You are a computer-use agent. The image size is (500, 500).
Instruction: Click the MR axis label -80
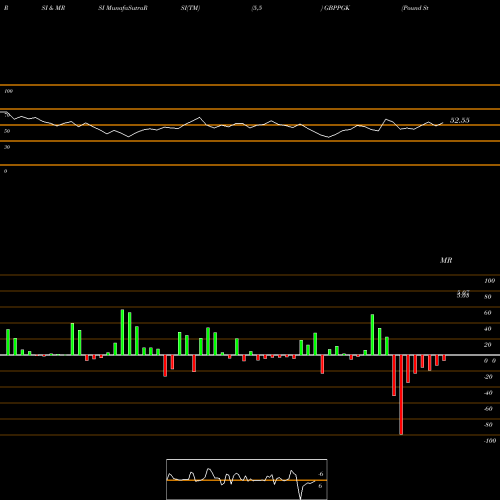488,425
